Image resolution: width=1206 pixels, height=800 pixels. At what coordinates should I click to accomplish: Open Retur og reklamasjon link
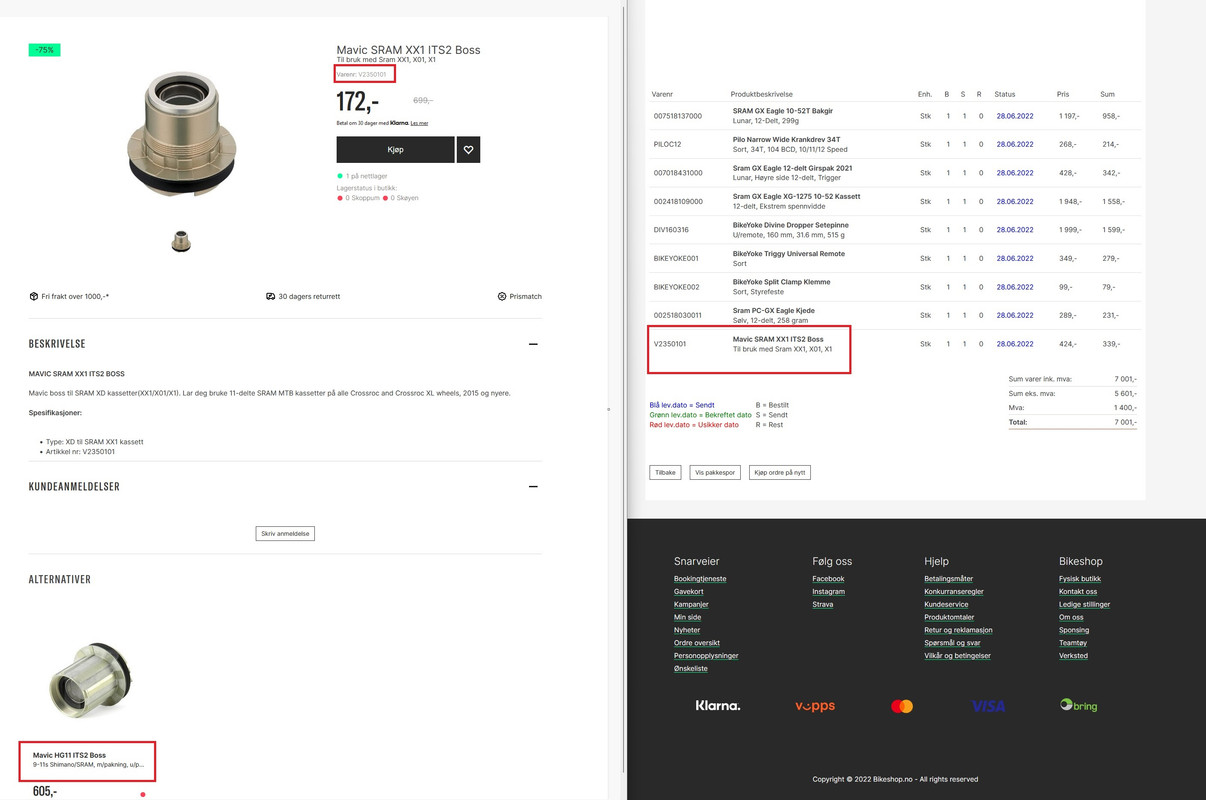click(958, 631)
